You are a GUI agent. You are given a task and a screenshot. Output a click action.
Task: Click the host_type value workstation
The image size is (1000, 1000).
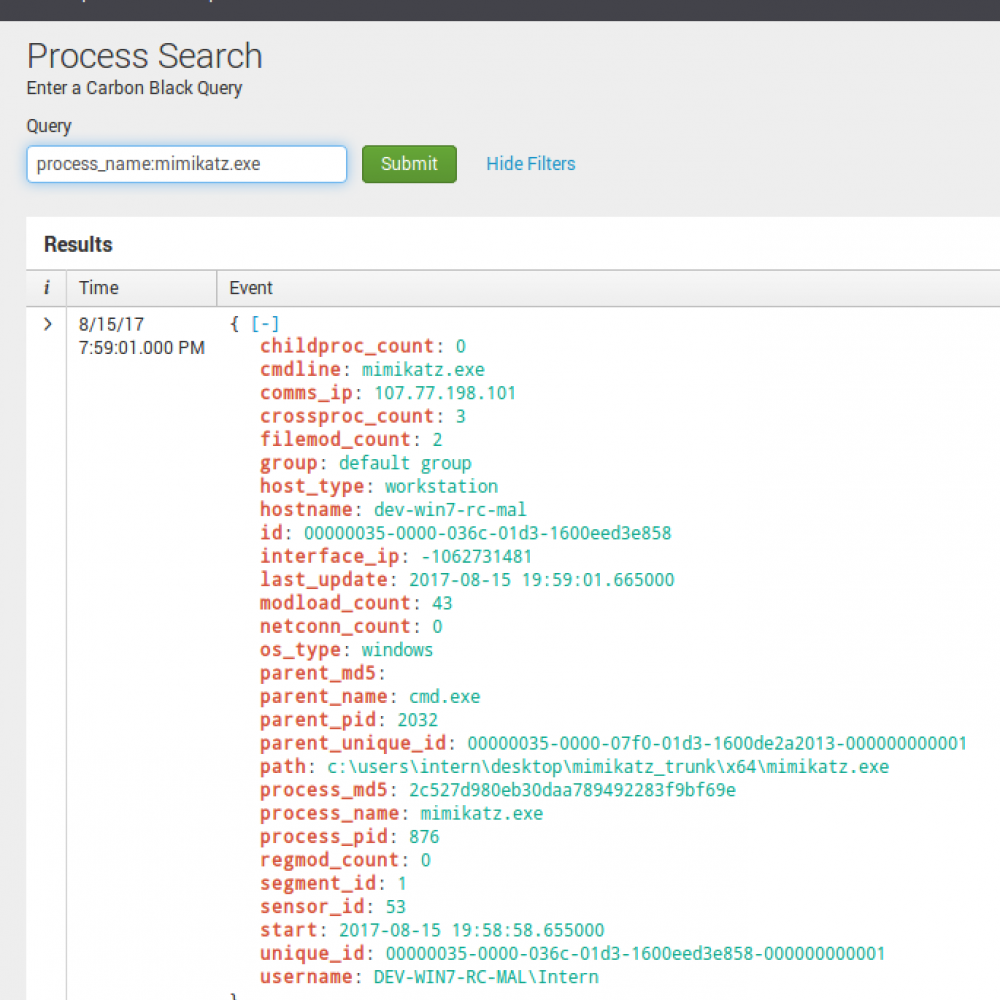441,487
